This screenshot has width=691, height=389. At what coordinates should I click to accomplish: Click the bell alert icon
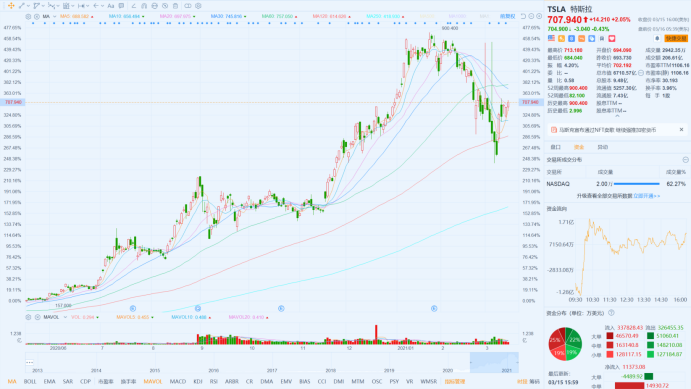pos(657,39)
